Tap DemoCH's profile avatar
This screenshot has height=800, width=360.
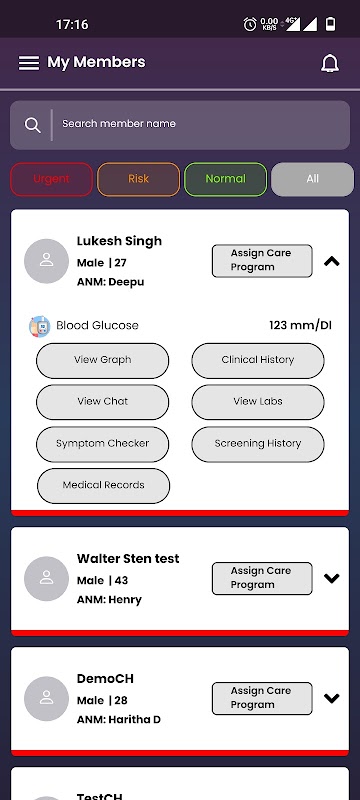point(46,698)
